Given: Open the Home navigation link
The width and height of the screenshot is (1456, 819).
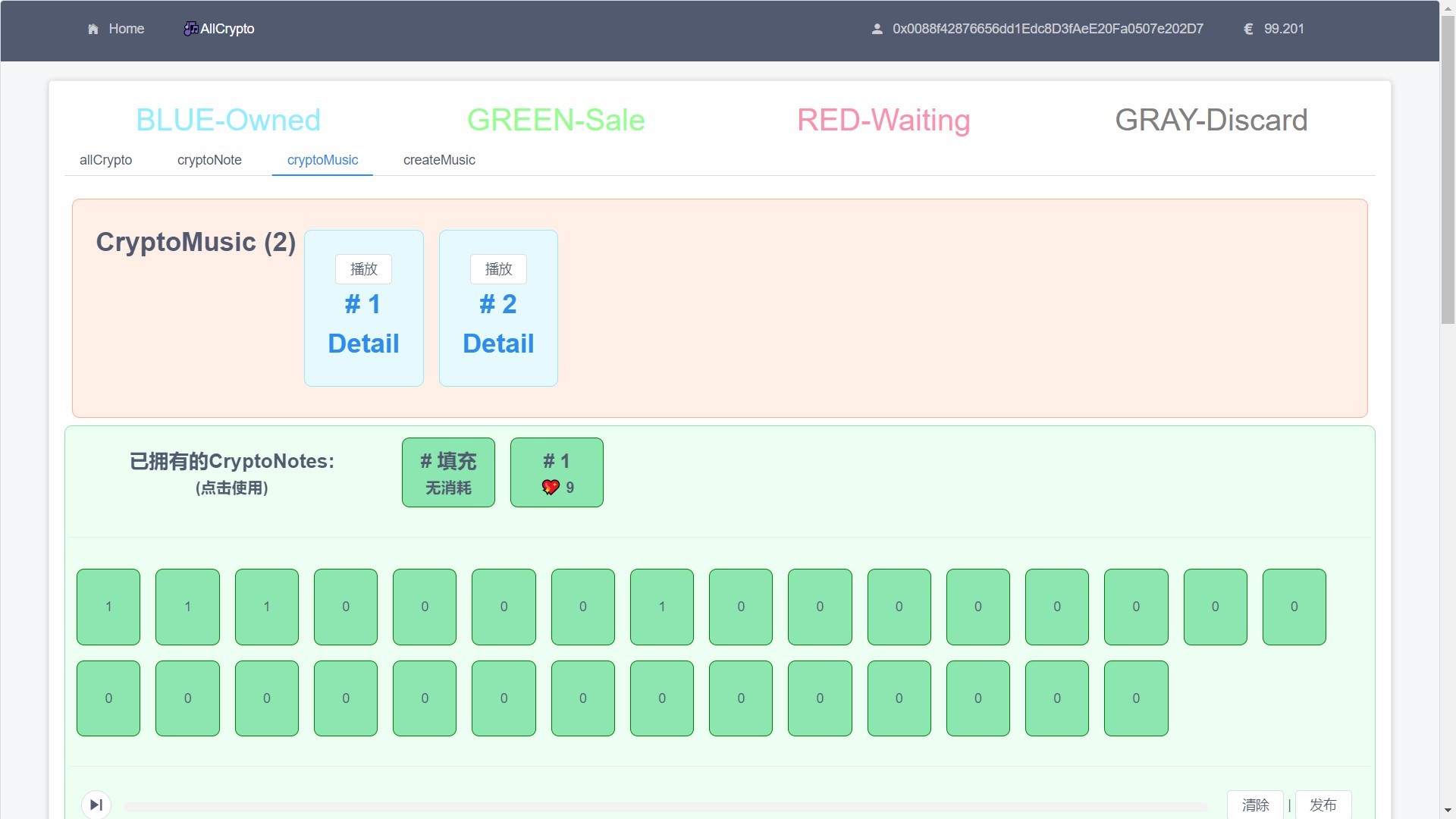Looking at the screenshot, I should pos(116,29).
